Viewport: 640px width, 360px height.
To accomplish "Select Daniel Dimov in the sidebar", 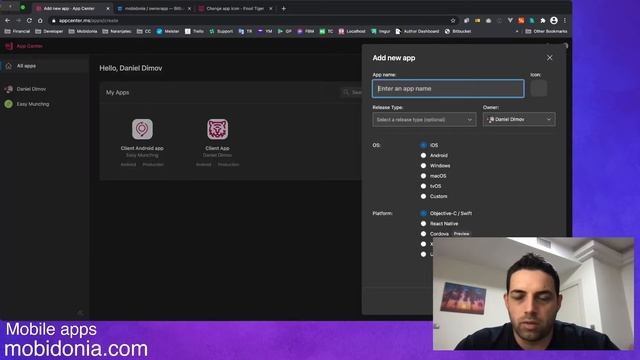I will tap(31, 89).
